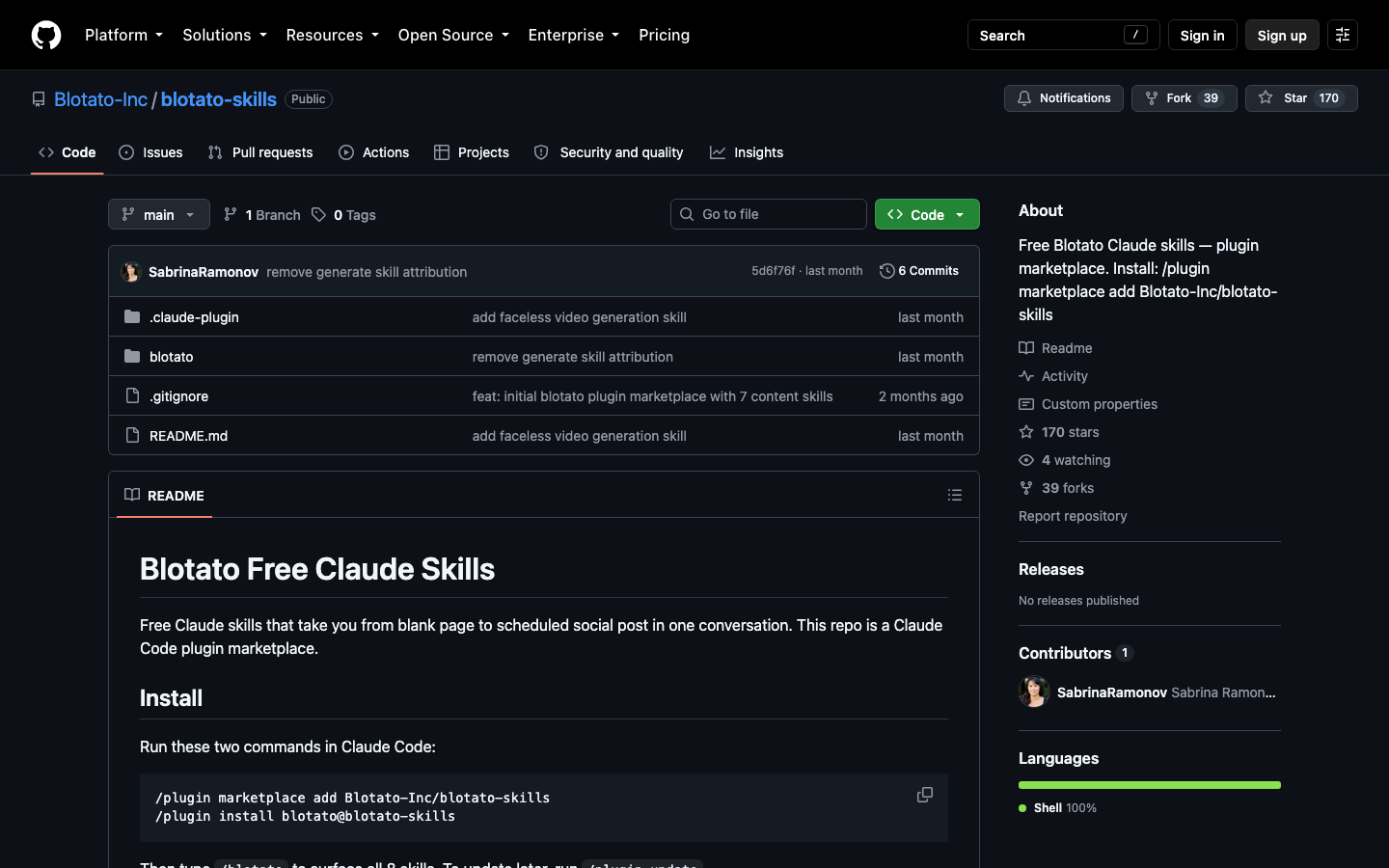The height and width of the screenshot is (868, 1389).
Task: Click the .gitignore file icon
Action: tap(132, 395)
